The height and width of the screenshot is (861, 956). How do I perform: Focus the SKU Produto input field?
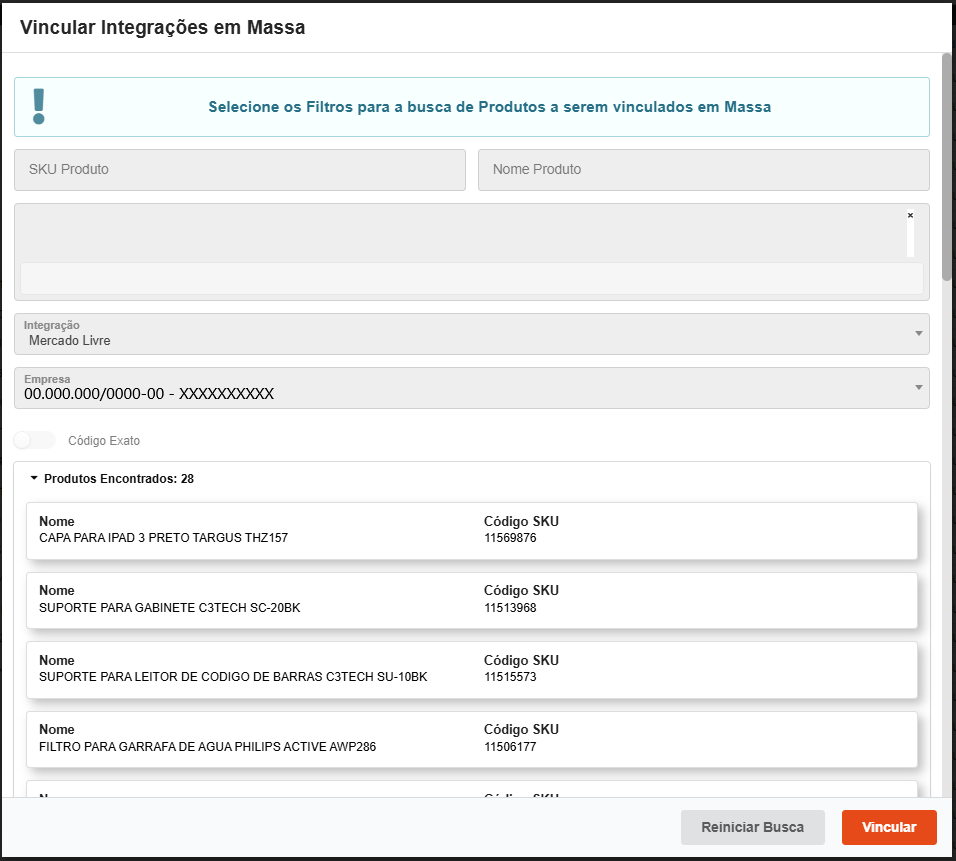(x=240, y=170)
